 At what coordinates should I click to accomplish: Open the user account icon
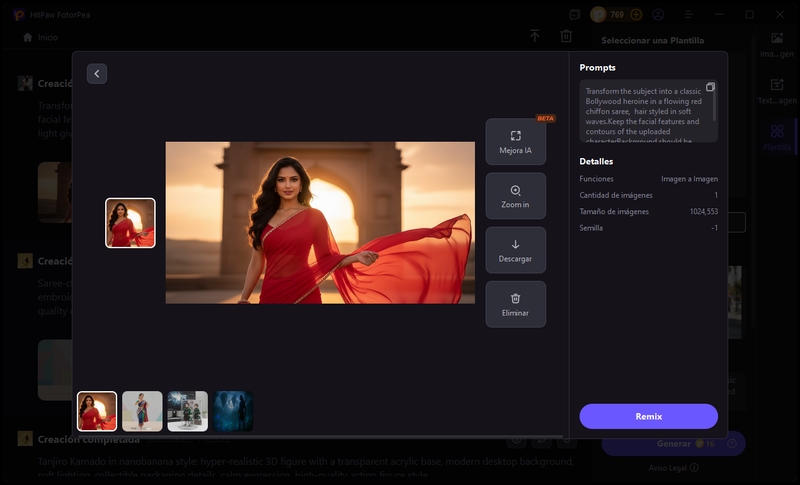[x=658, y=14]
